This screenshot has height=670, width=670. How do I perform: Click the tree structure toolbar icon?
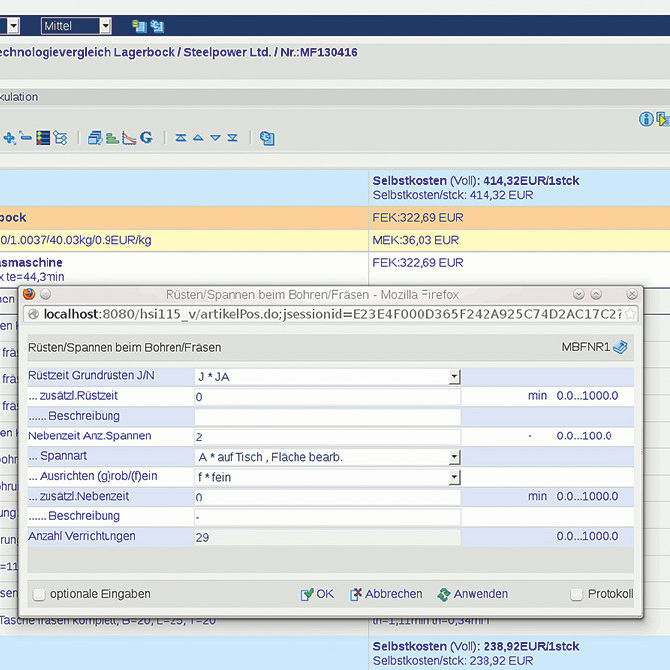pos(60,138)
